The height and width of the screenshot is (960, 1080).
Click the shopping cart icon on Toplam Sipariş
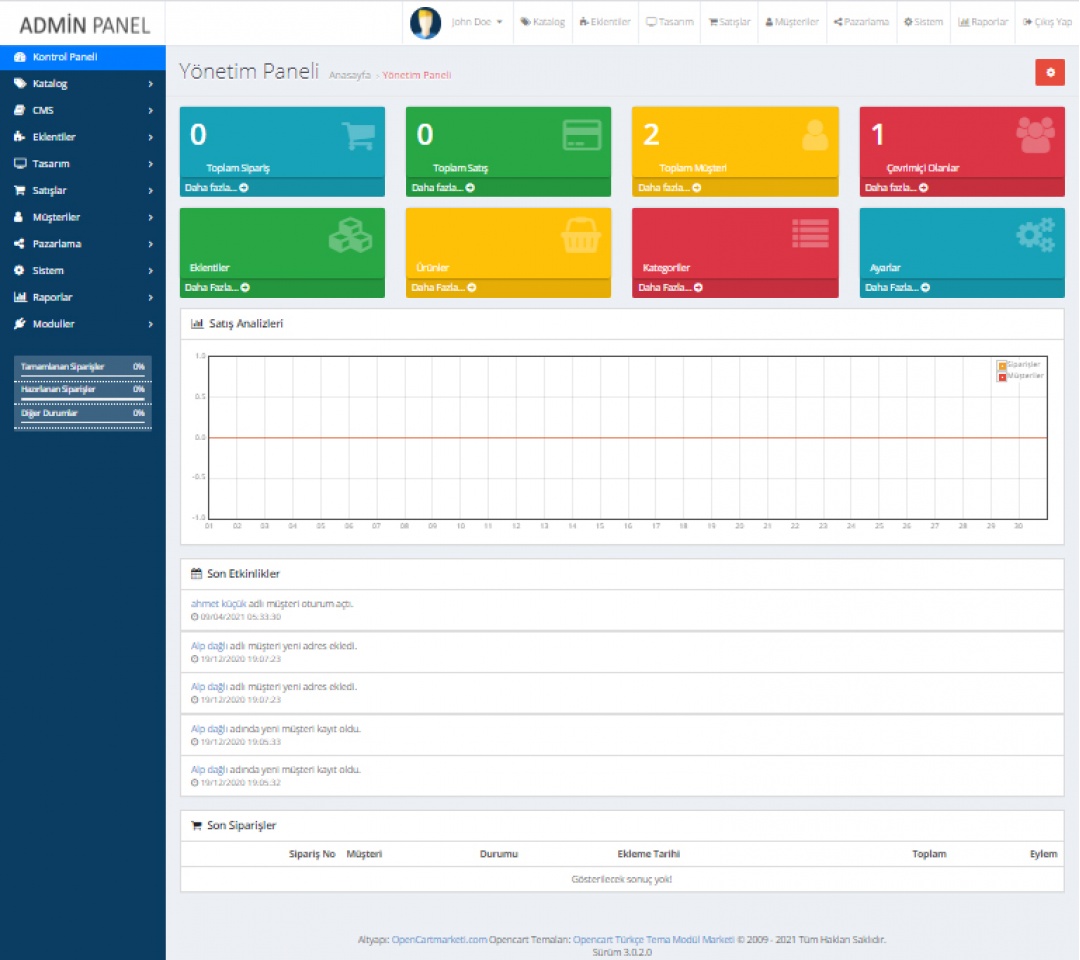click(358, 136)
